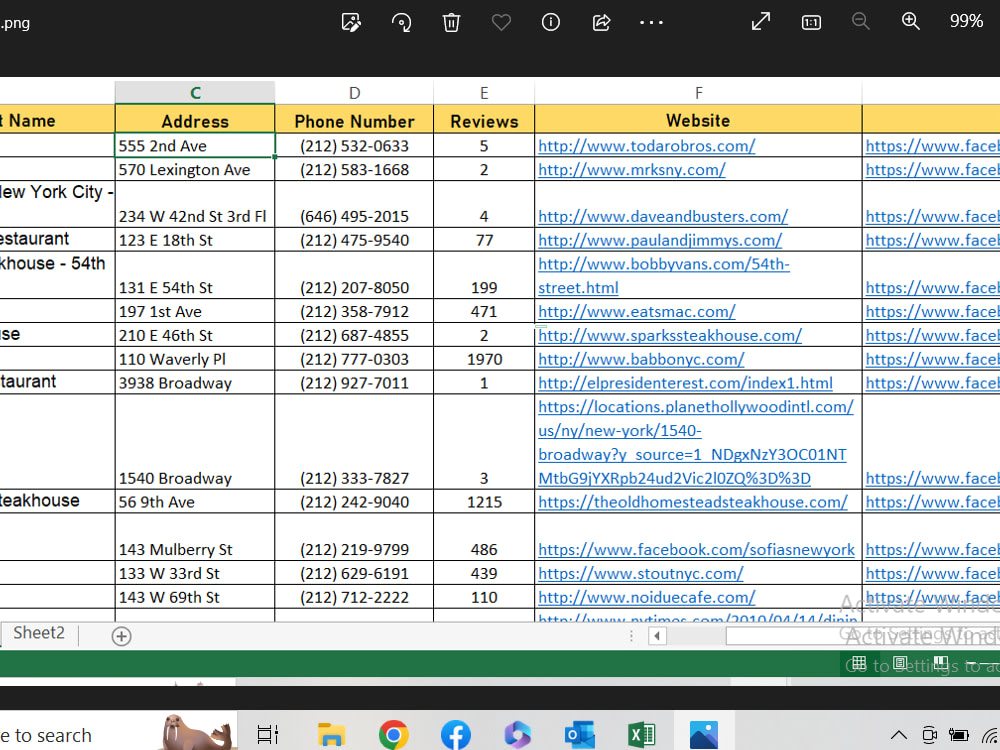Open the facebook.com/sofiasnewyork link
The height and width of the screenshot is (750, 1000).
pos(696,550)
